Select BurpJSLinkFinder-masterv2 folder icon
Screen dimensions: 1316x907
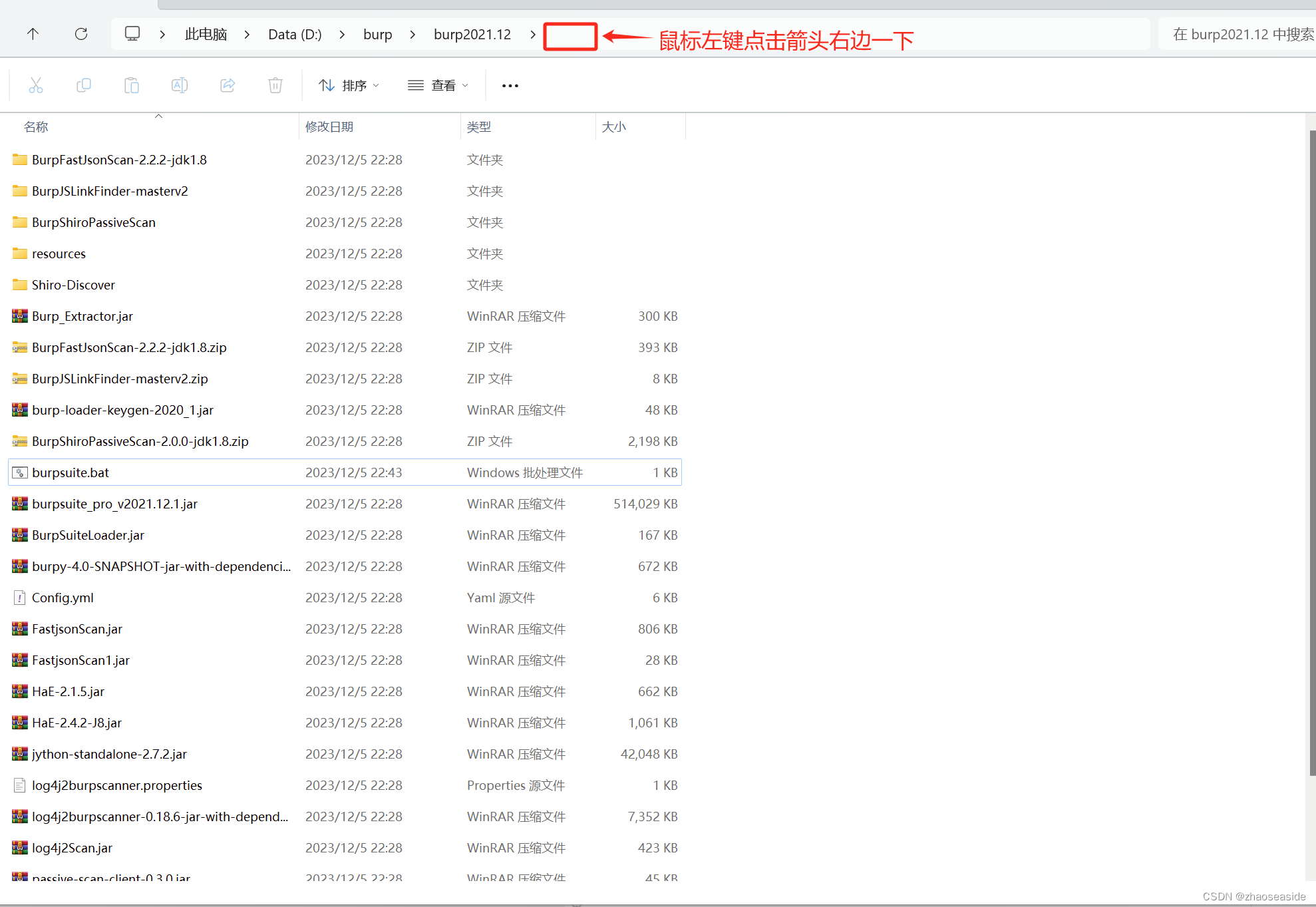click(20, 191)
